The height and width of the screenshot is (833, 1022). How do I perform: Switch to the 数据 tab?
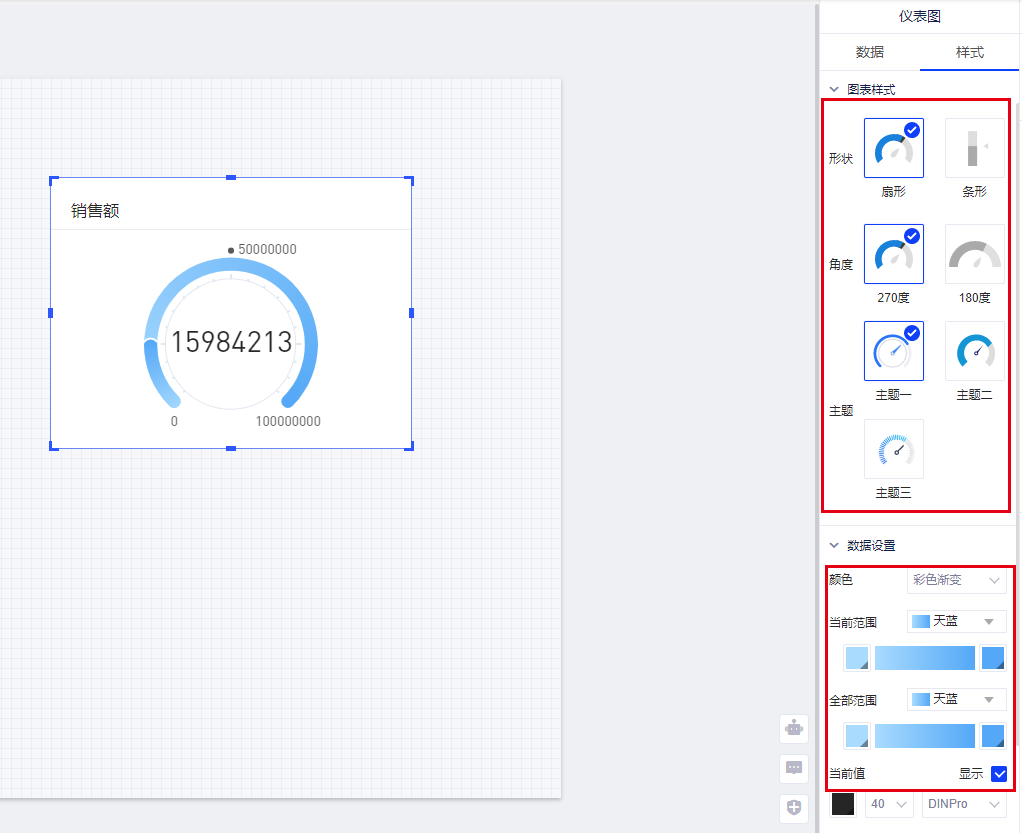tap(869, 52)
